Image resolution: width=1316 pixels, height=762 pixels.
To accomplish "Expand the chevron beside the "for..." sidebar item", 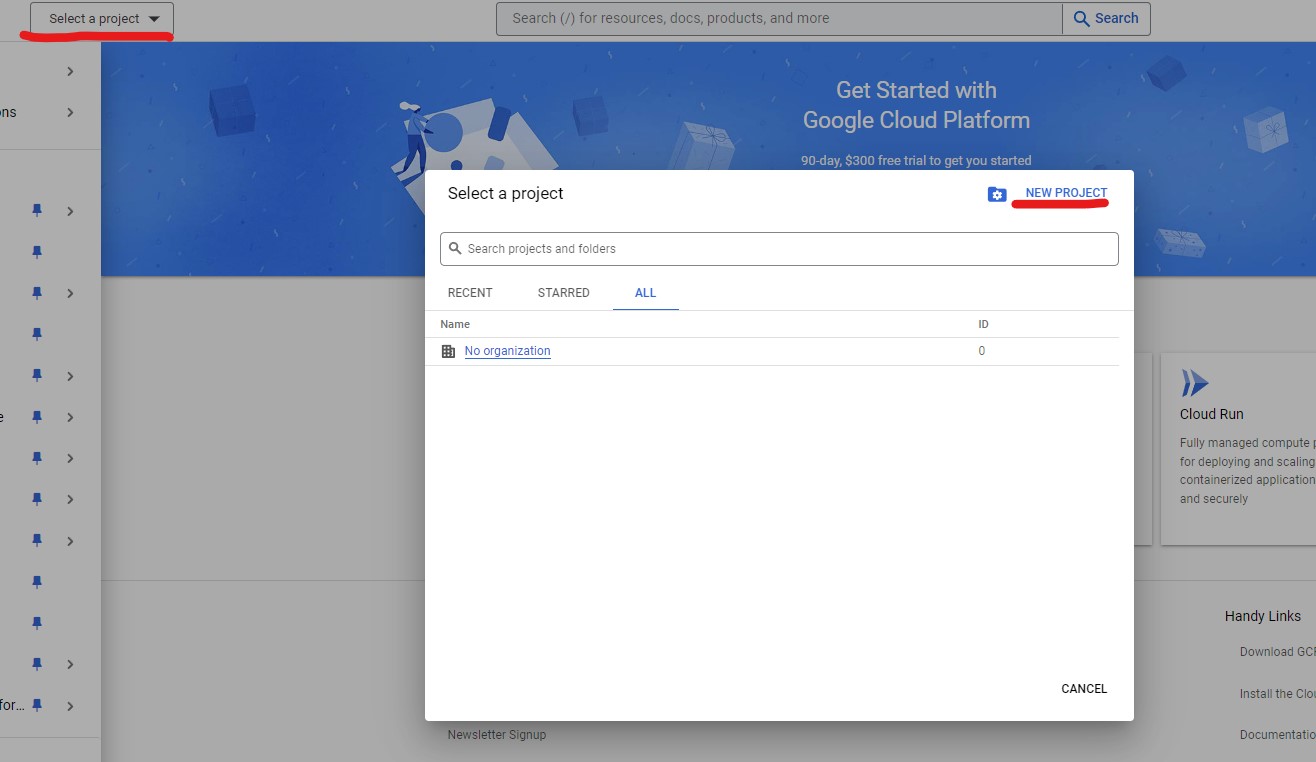I will [x=70, y=706].
